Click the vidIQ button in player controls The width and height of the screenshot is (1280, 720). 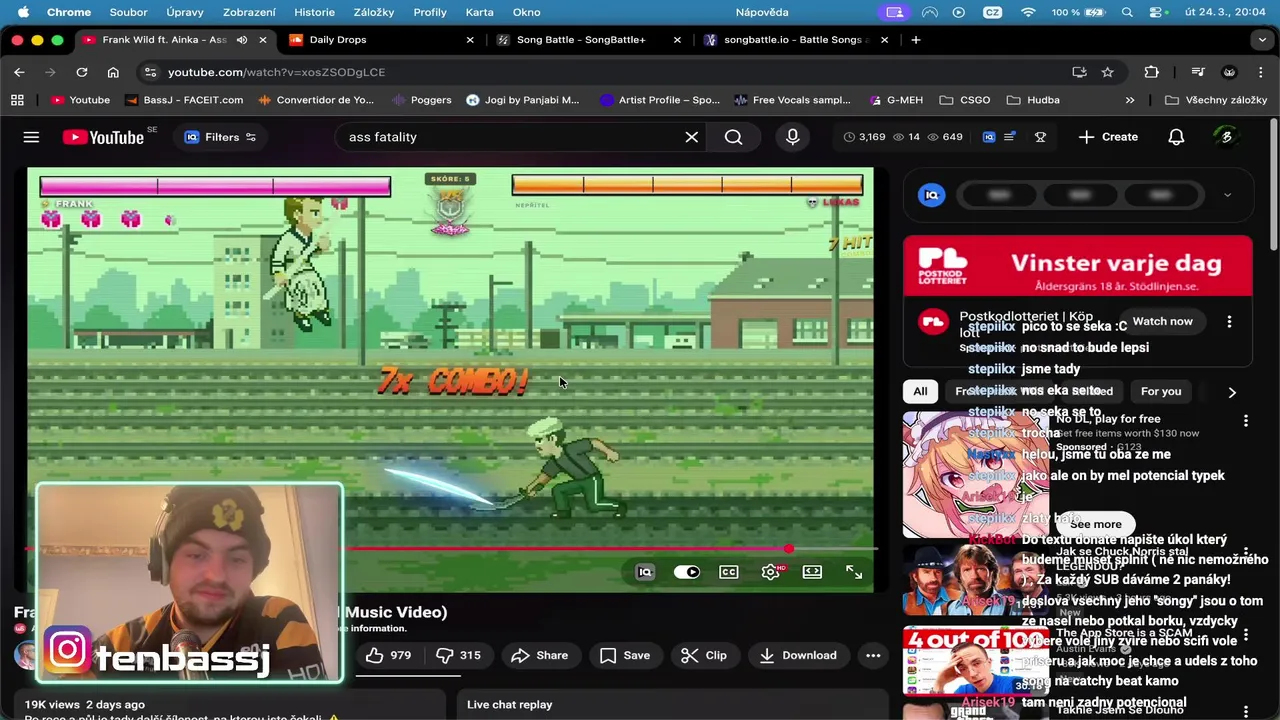click(x=645, y=572)
